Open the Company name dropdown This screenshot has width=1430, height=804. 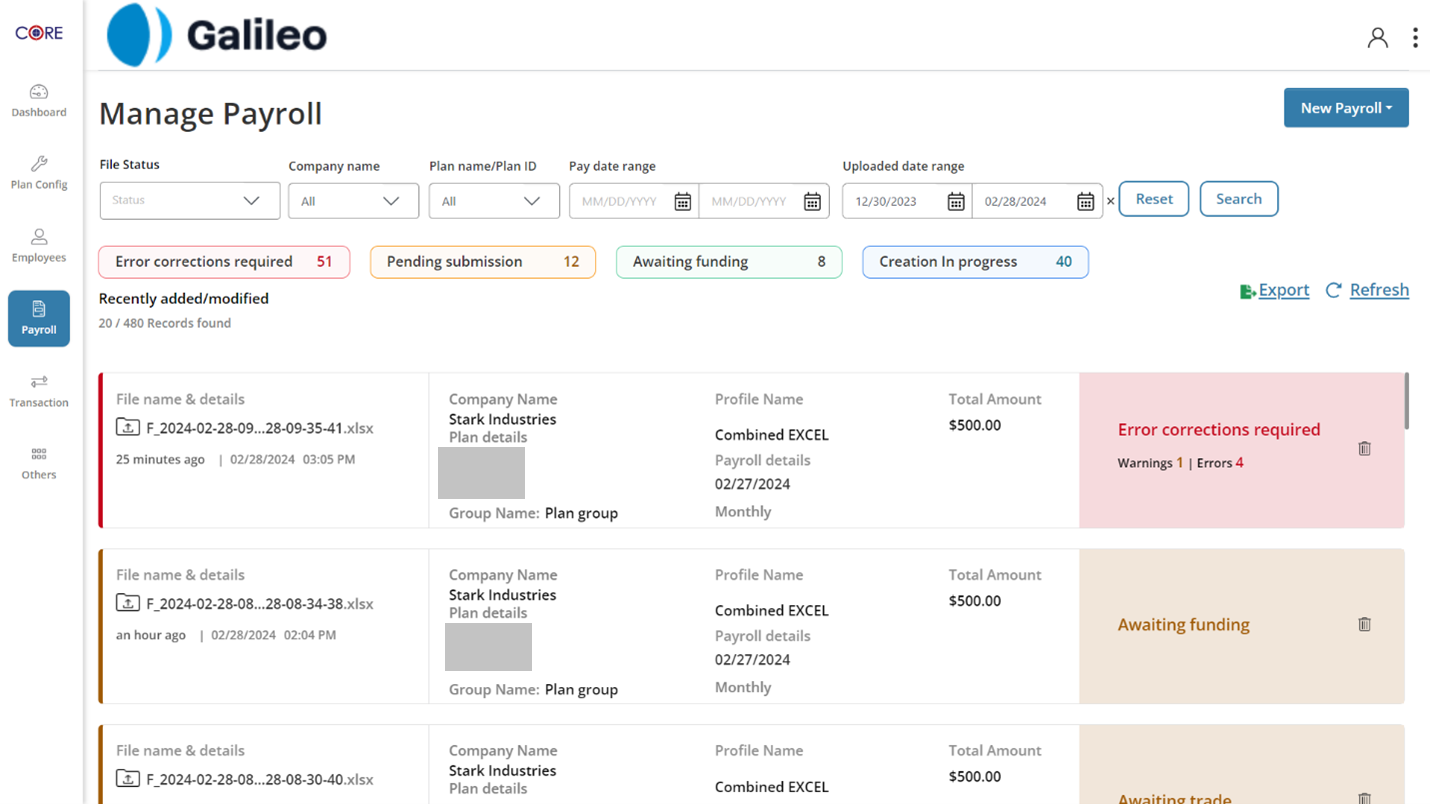353,201
